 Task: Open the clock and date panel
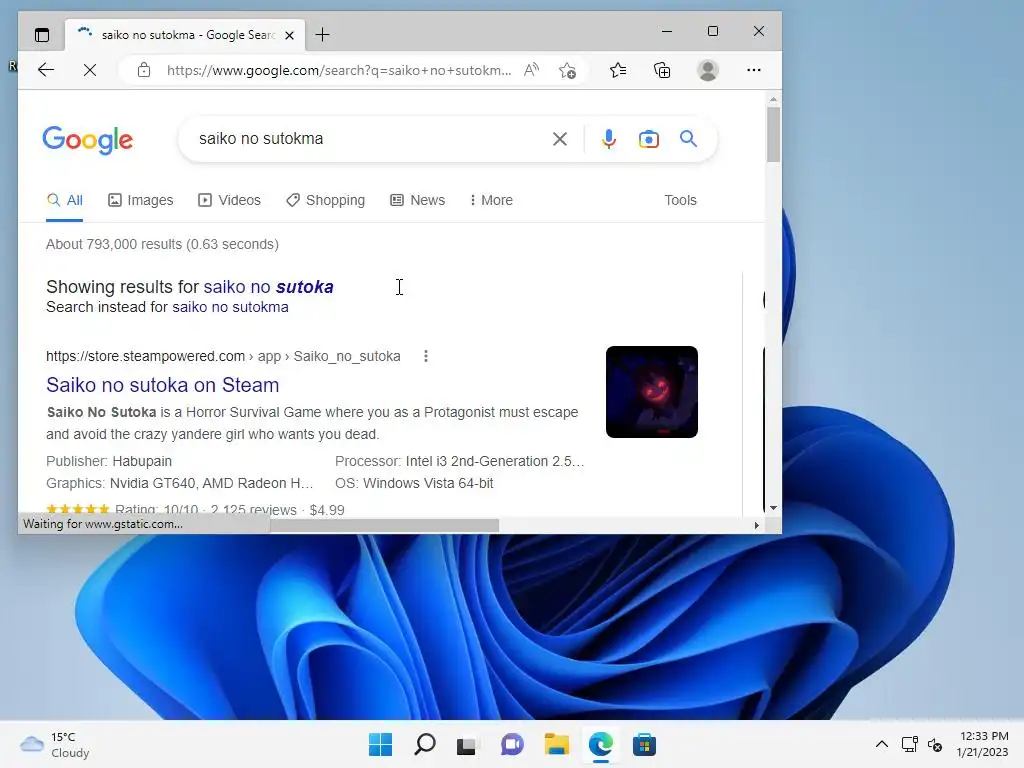coord(982,744)
